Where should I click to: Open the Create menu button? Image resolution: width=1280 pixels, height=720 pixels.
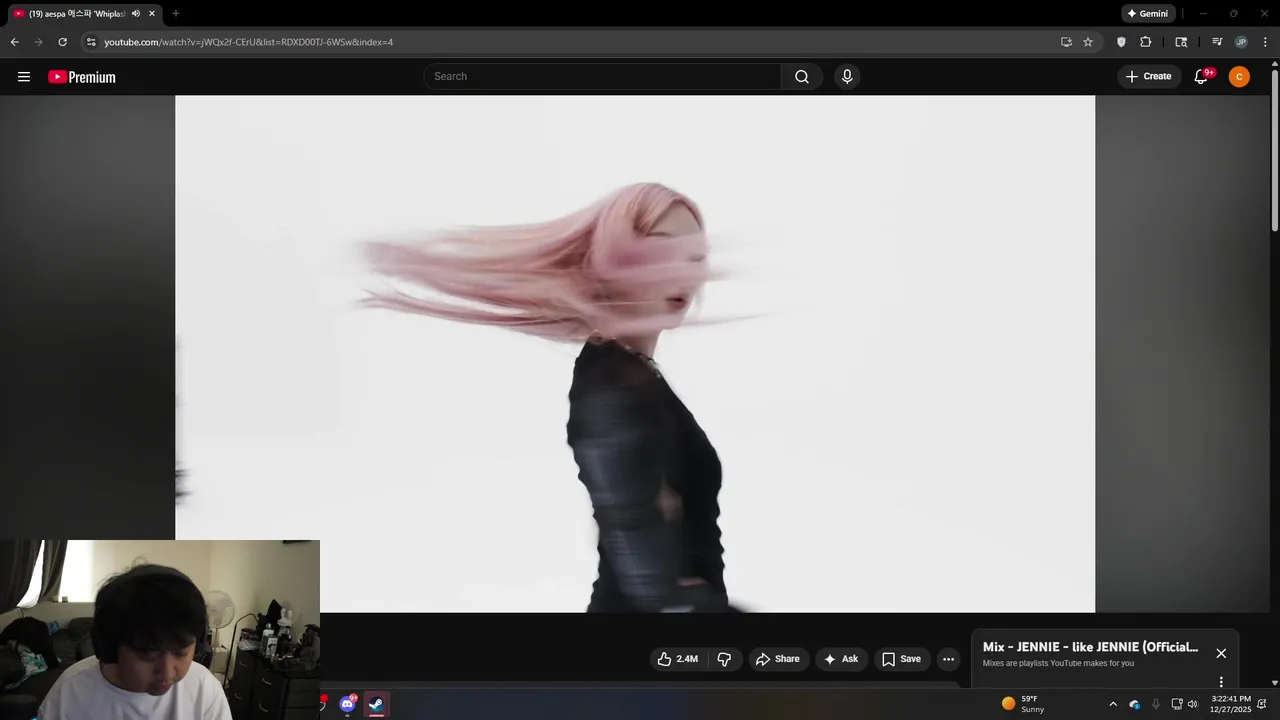coord(1148,77)
